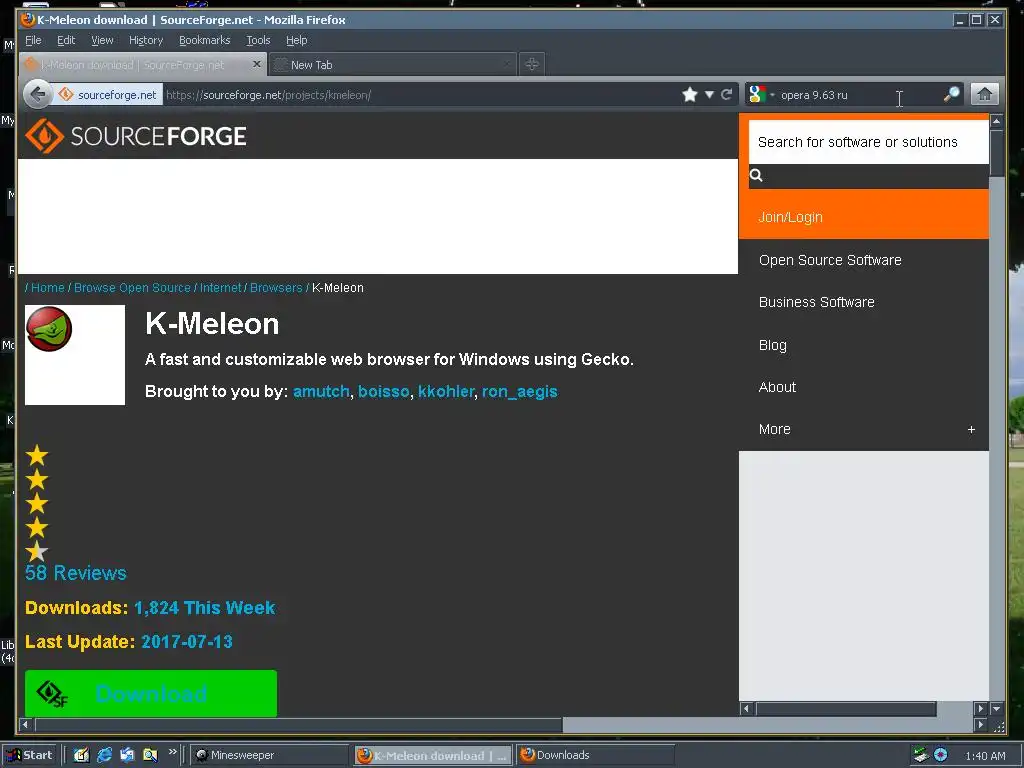Open the 58 Reviews link
This screenshot has width=1024, height=768.
(76, 573)
